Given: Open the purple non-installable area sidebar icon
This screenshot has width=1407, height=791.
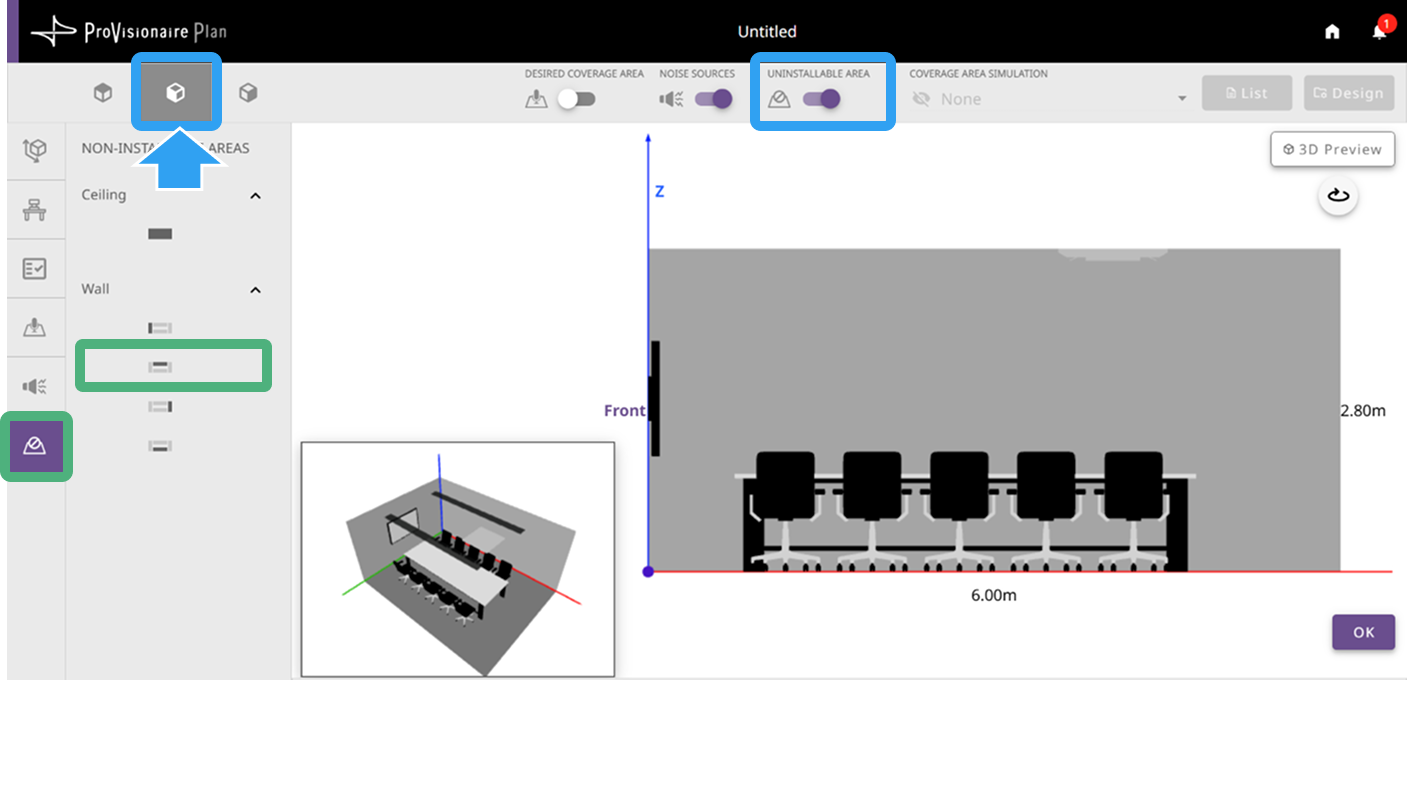Looking at the screenshot, I should click(36, 446).
